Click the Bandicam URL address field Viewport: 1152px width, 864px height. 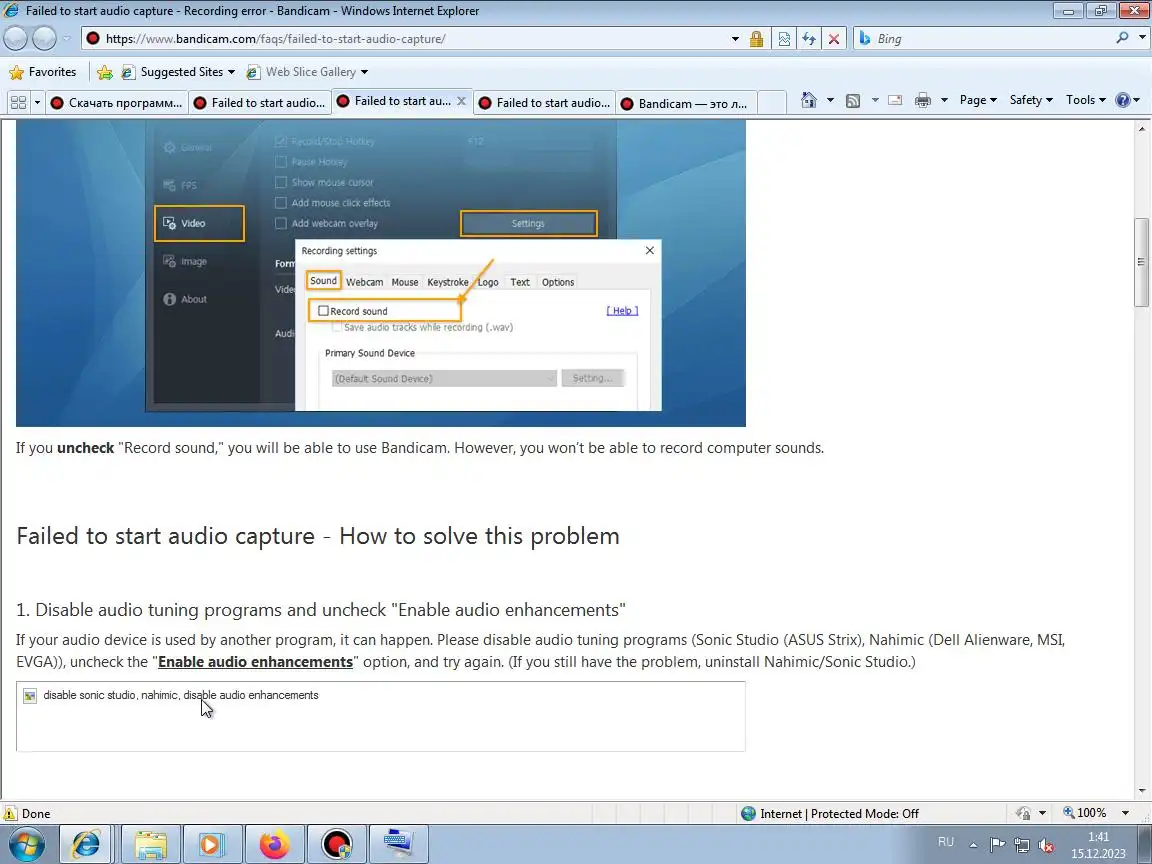pyautogui.click(x=411, y=39)
